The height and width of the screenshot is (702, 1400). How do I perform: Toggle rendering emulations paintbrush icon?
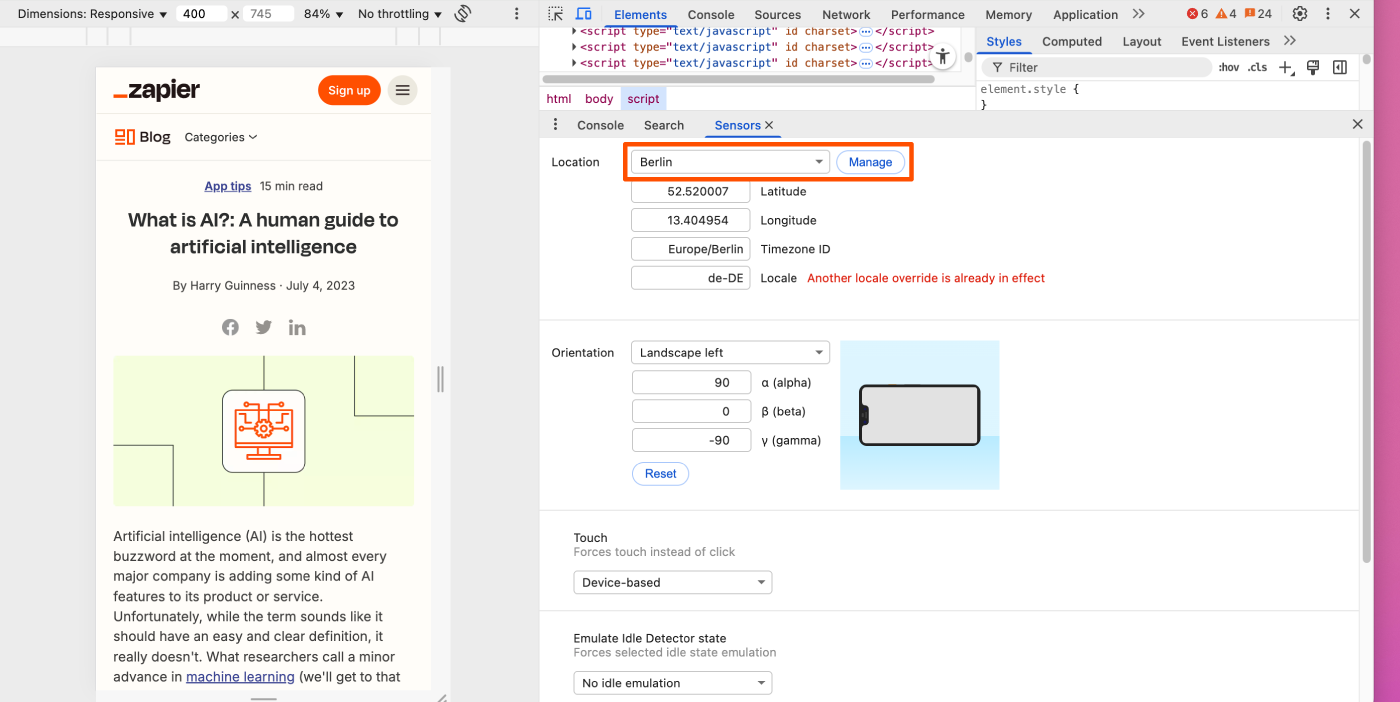[1313, 67]
